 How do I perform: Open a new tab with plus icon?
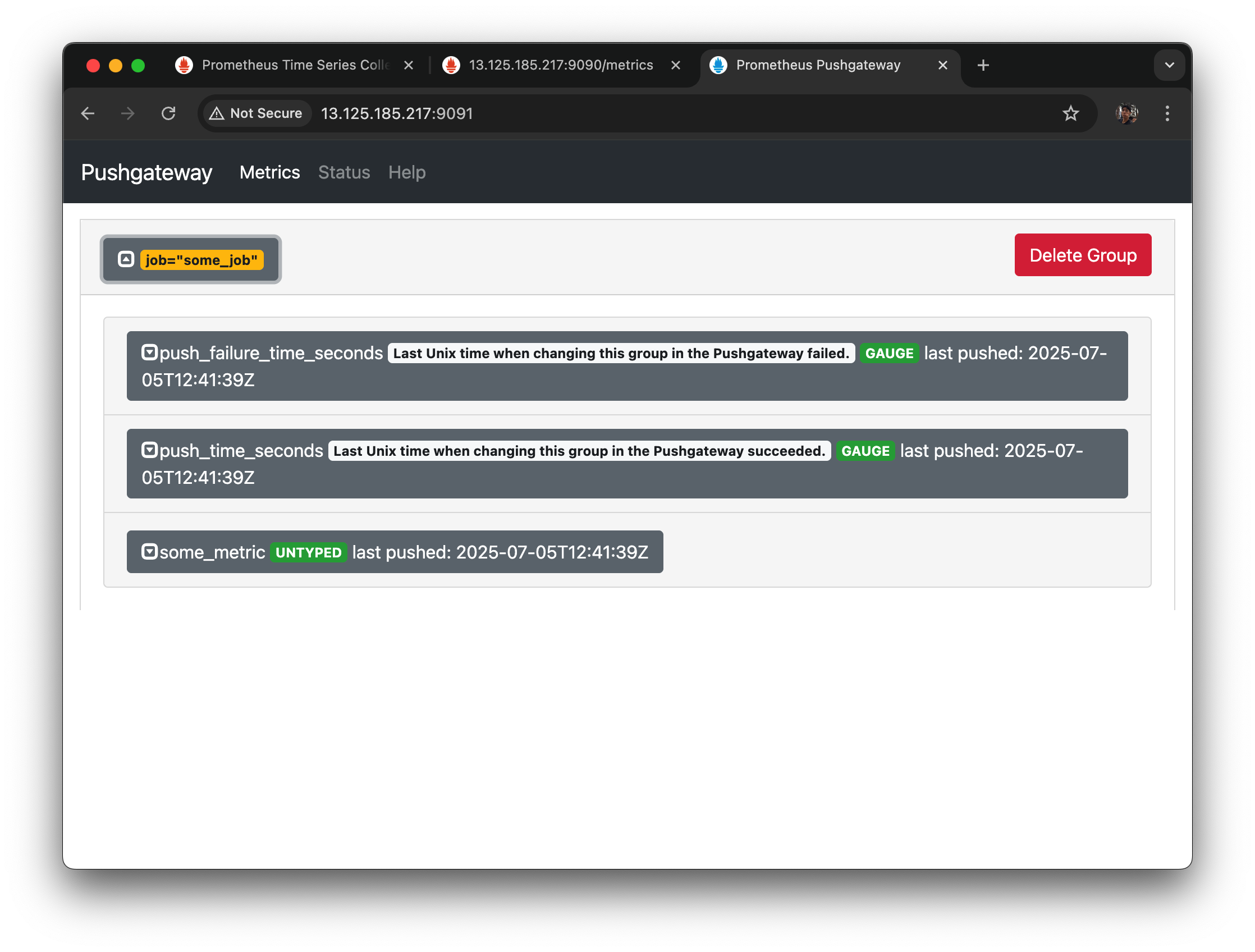pyautogui.click(x=983, y=65)
